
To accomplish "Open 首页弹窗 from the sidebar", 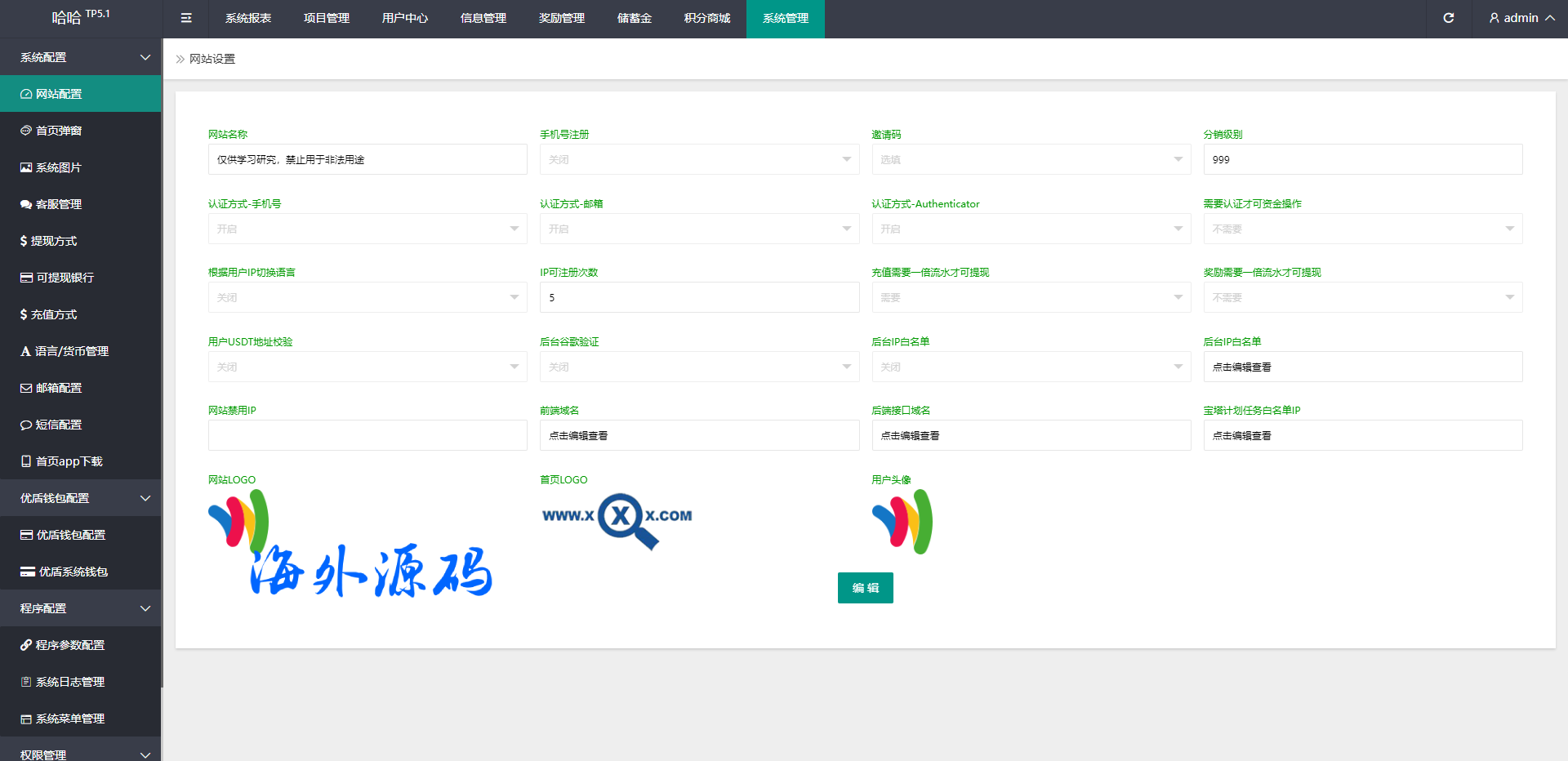I will 59,131.
